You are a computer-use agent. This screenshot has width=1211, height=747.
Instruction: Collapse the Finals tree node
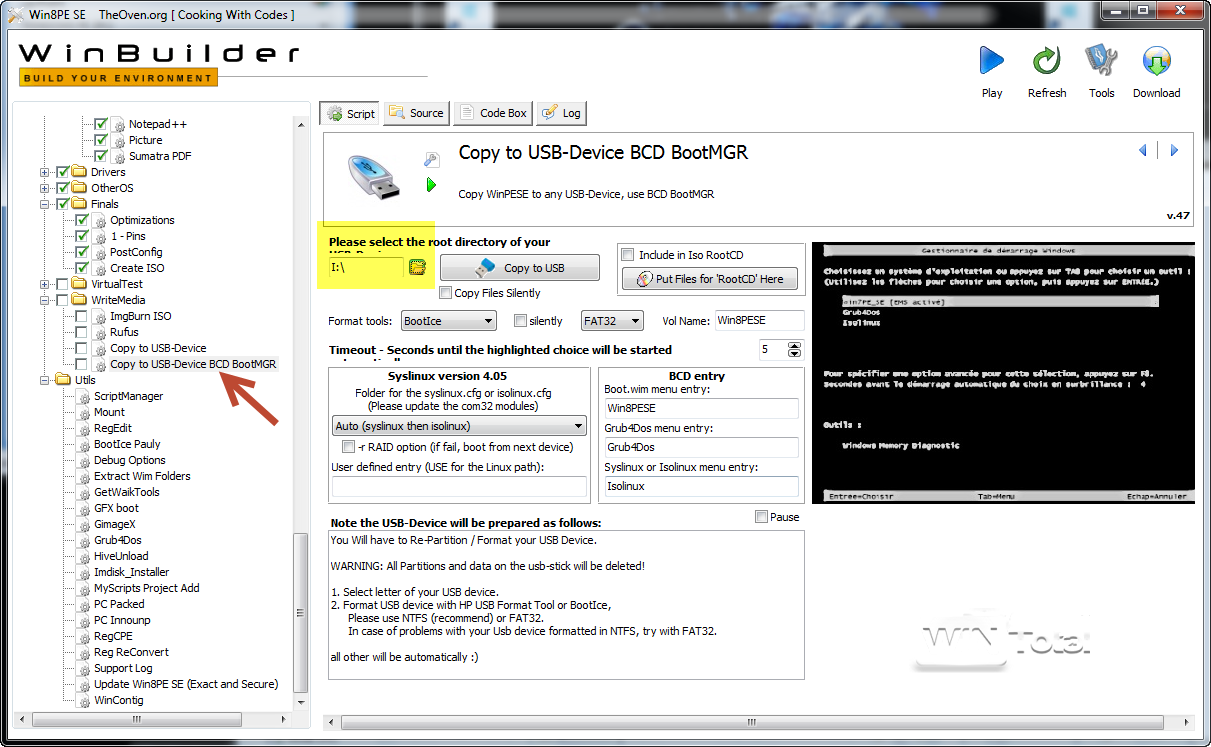[45, 204]
